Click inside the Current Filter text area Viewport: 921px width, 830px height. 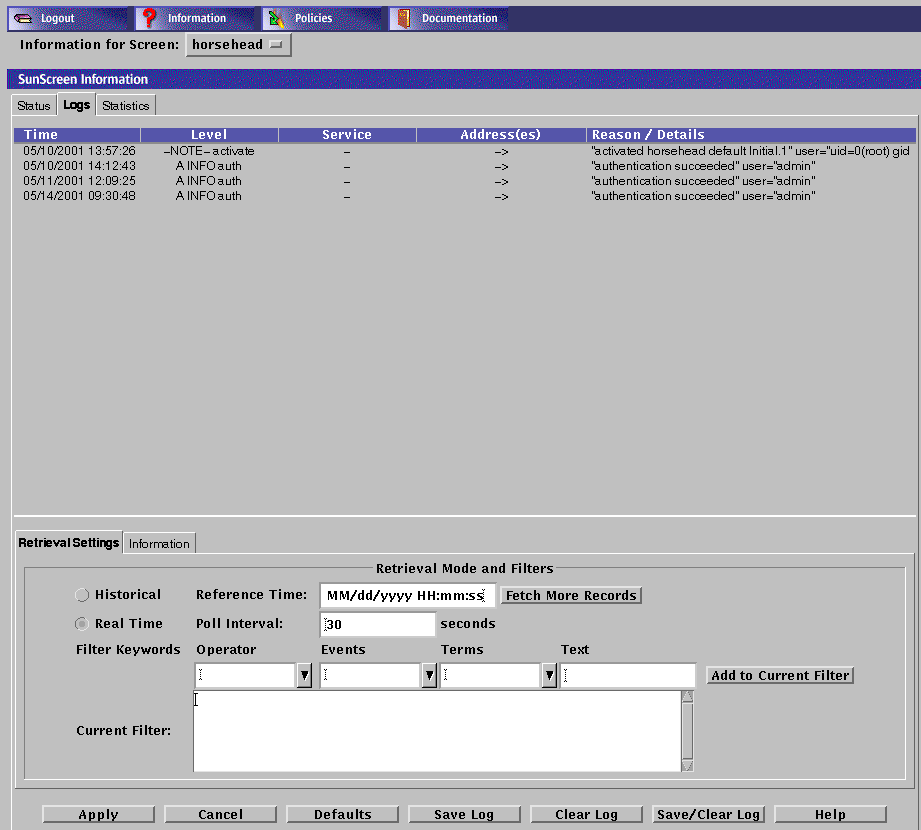[437, 731]
